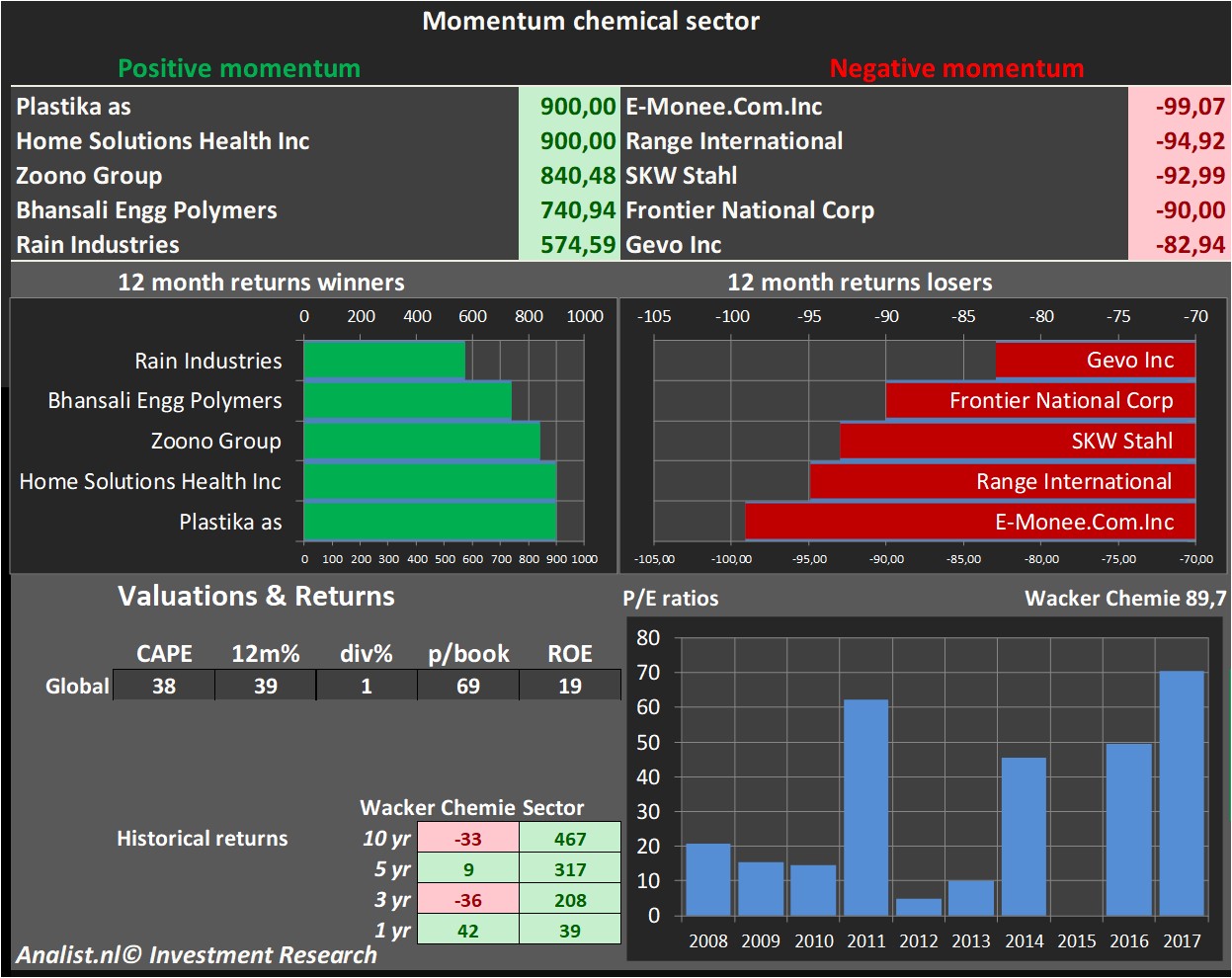Click the 5 yr Sector return 317
This screenshot has width=1232, height=978.
[x=570, y=869]
